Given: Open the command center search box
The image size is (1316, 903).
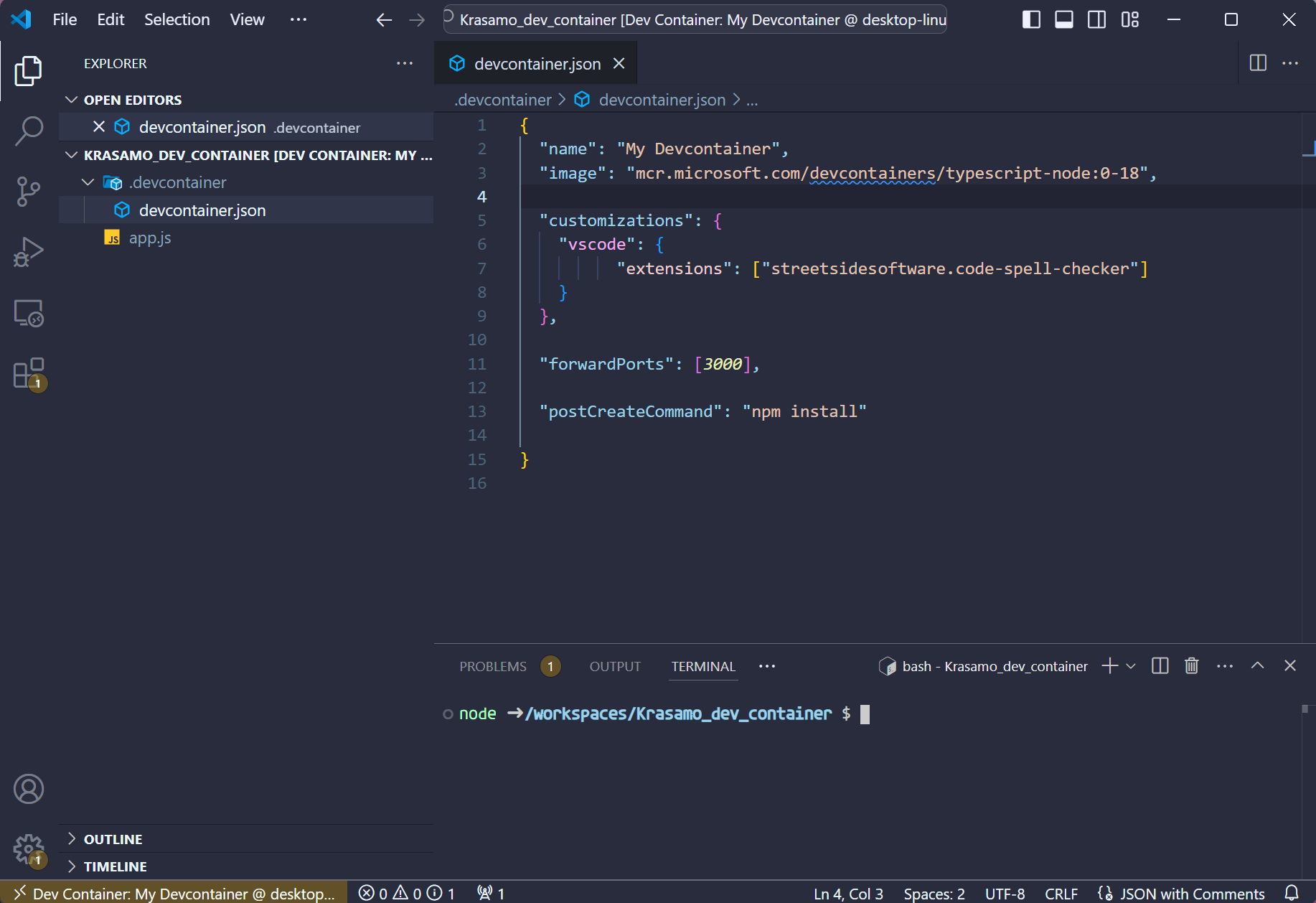Looking at the screenshot, I should click(695, 19).
